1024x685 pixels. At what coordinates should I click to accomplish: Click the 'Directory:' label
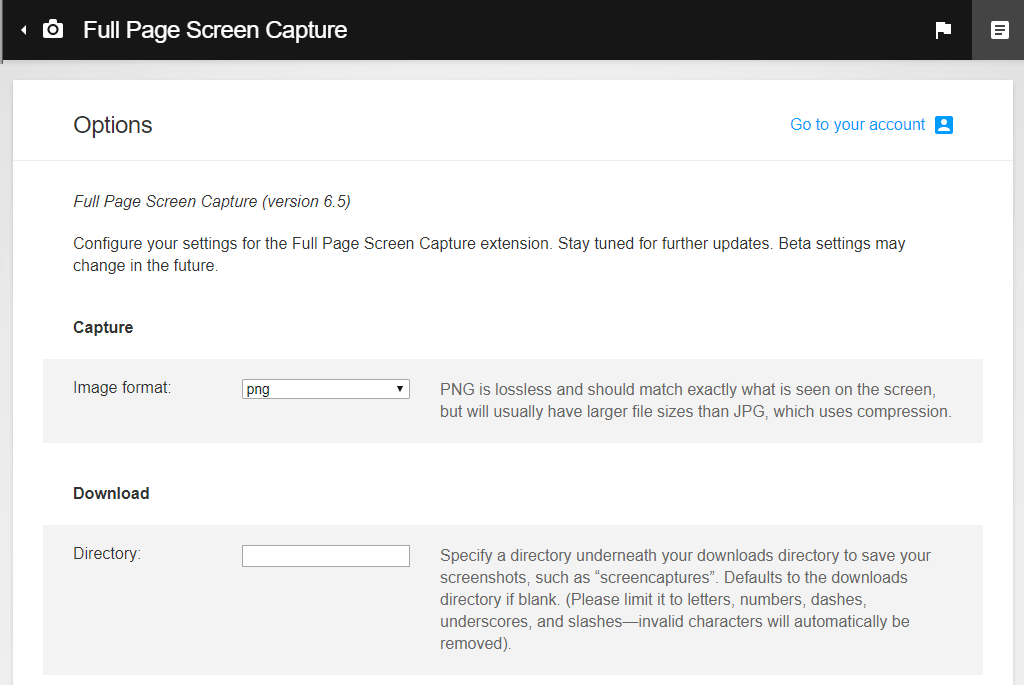click(107, 553)
